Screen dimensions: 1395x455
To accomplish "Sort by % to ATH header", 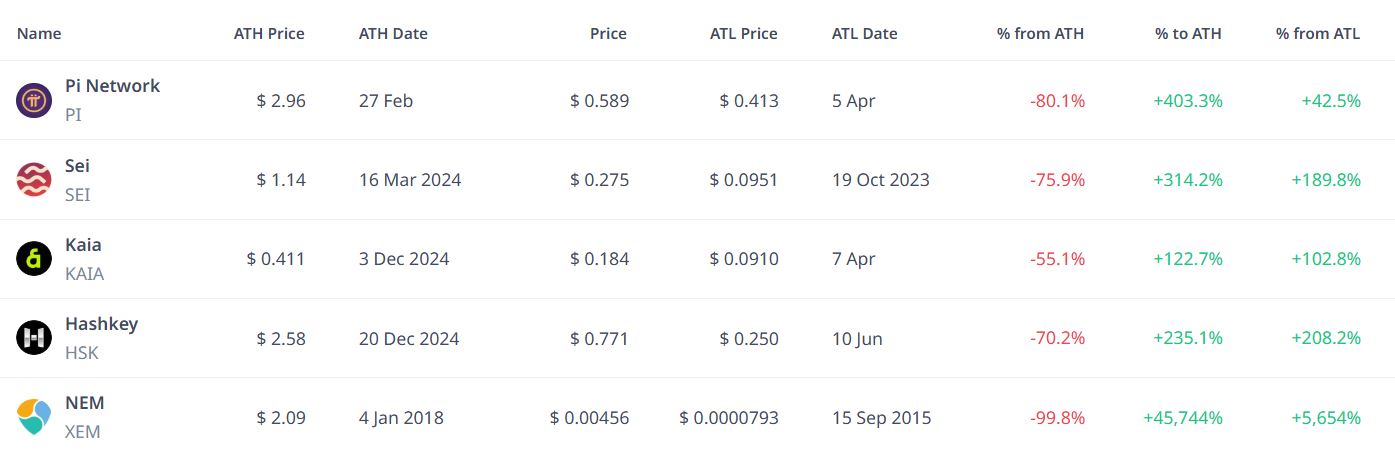I will coord(1188,33).
